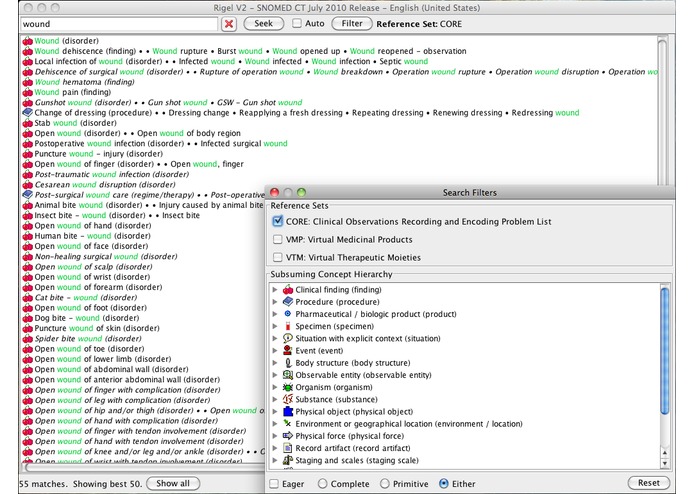Click the results list horizontal scrollbar
Image resolution: width=695 pixels, height=494 pixels.
(x=144, y=467)
